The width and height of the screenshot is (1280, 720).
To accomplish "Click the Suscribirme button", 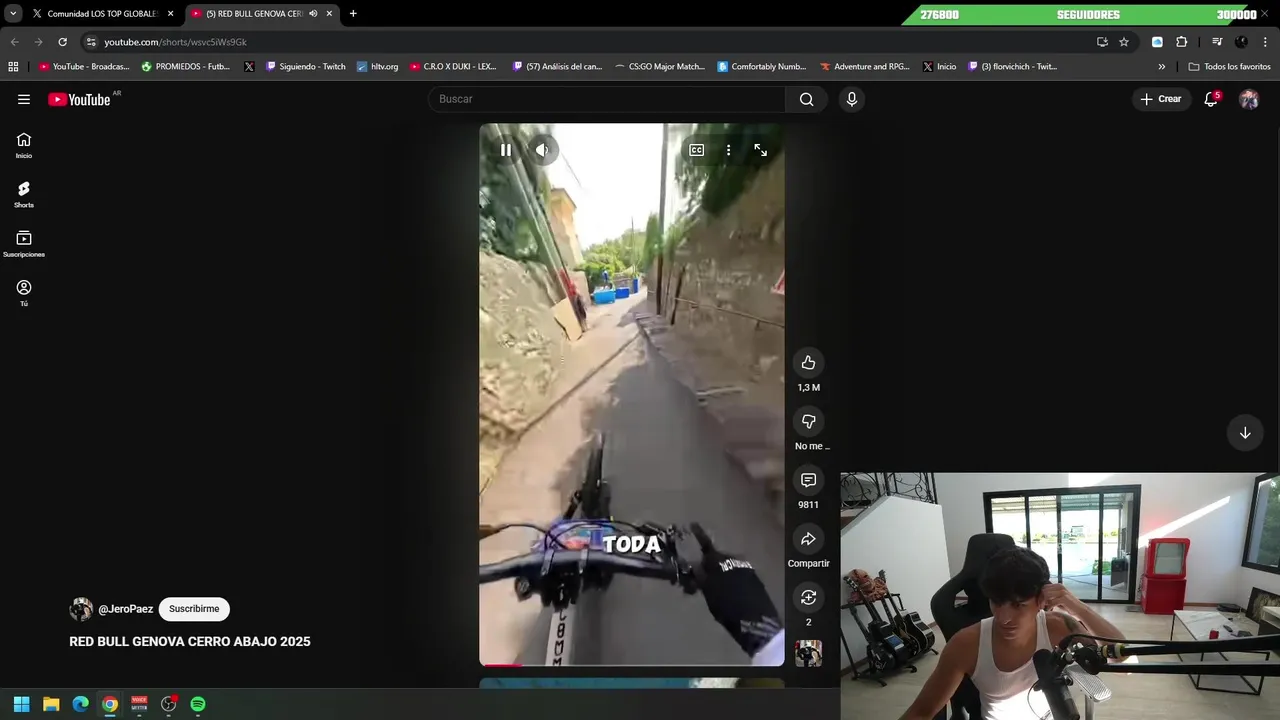I will pyautogui.click(x=194, y=609).
